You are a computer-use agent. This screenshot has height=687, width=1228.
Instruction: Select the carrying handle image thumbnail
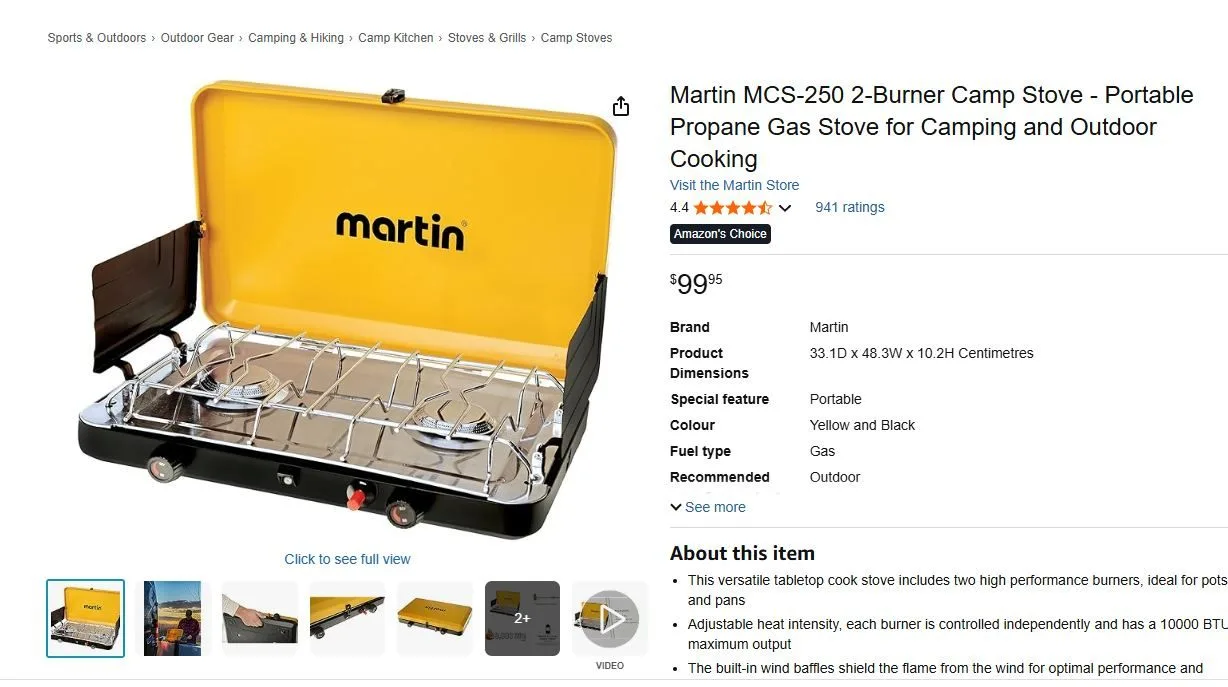259,618
